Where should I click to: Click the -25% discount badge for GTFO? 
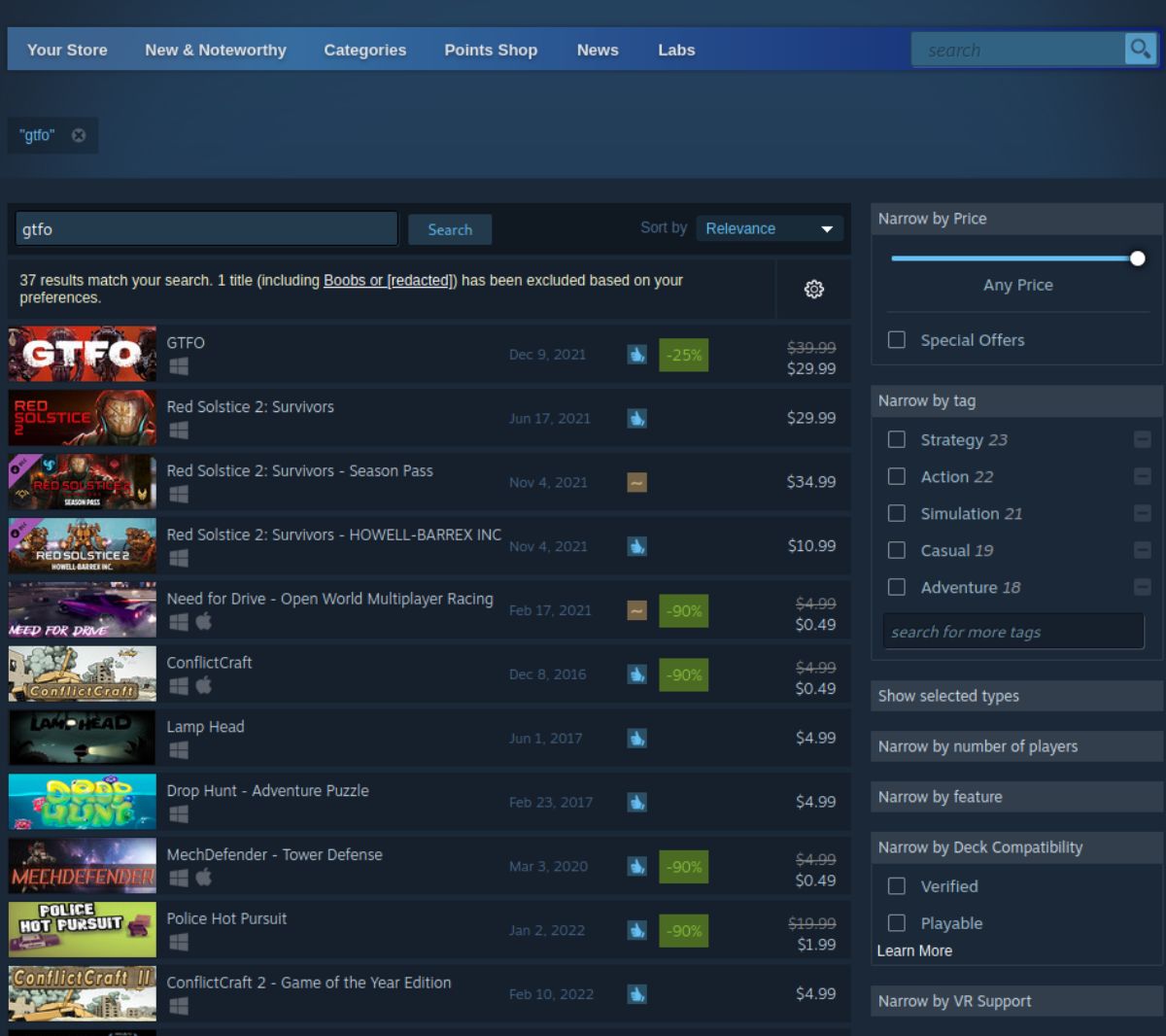pos(683,355)
